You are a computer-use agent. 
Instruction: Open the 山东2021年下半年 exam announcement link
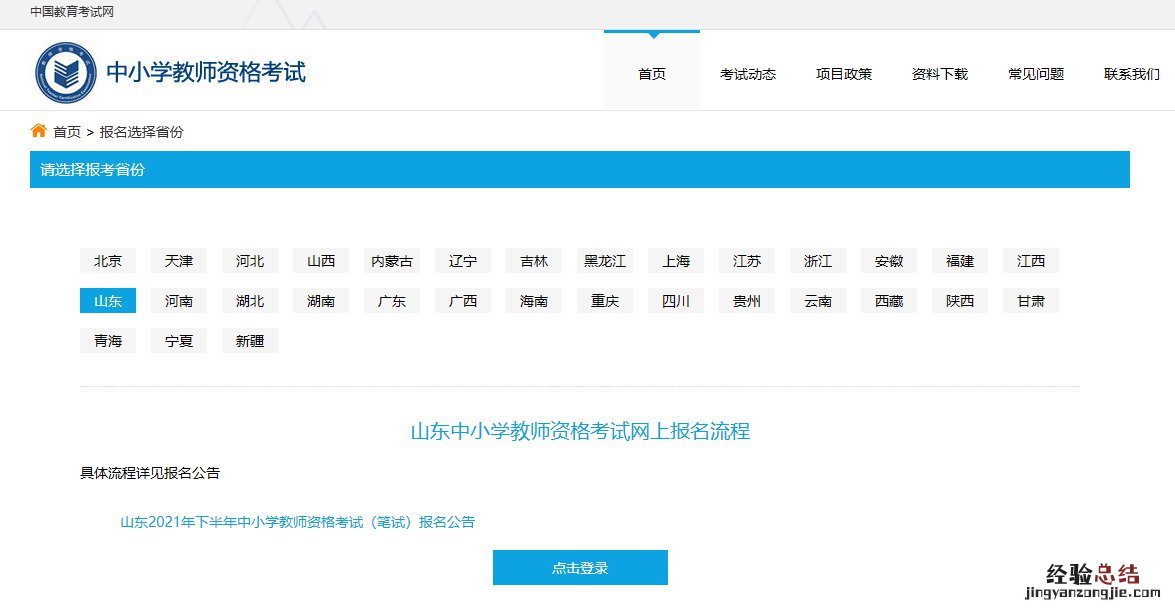[x=297, y=522]
